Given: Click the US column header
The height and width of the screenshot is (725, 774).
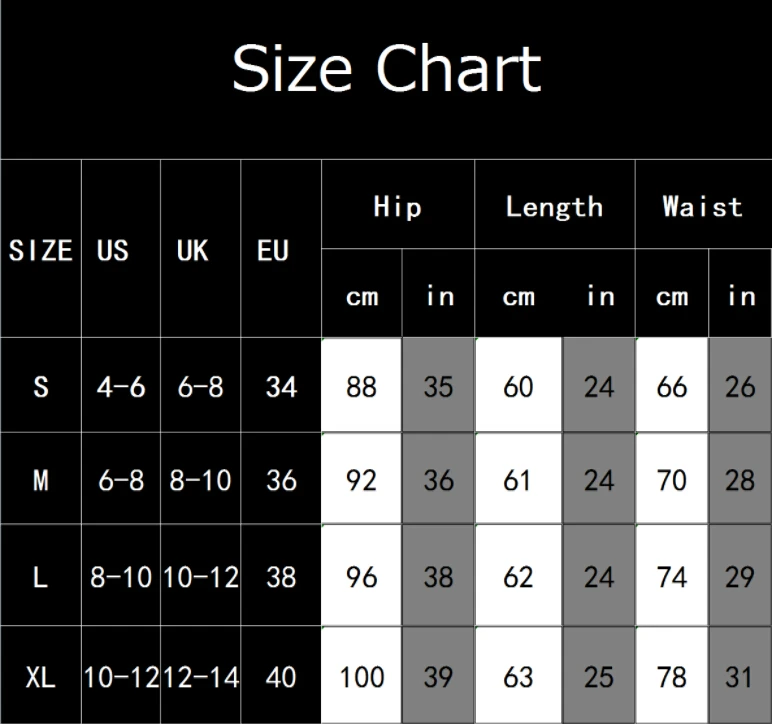Looking at the screenshot, I should click(121, 249).
